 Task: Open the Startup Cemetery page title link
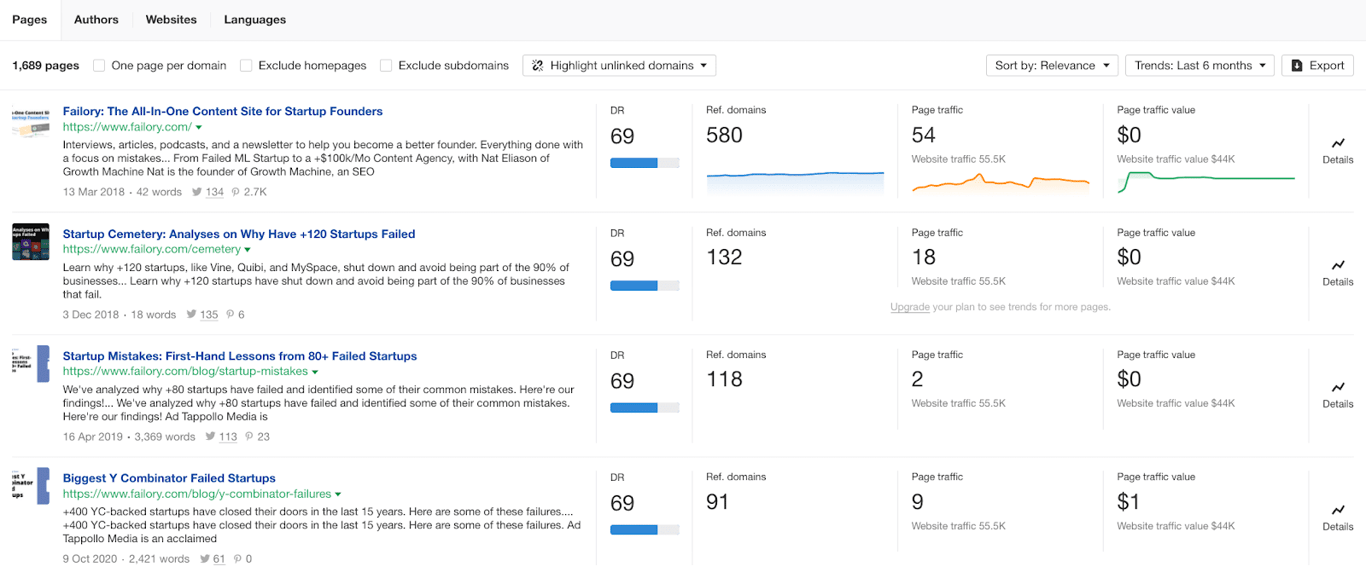point(238,234)
